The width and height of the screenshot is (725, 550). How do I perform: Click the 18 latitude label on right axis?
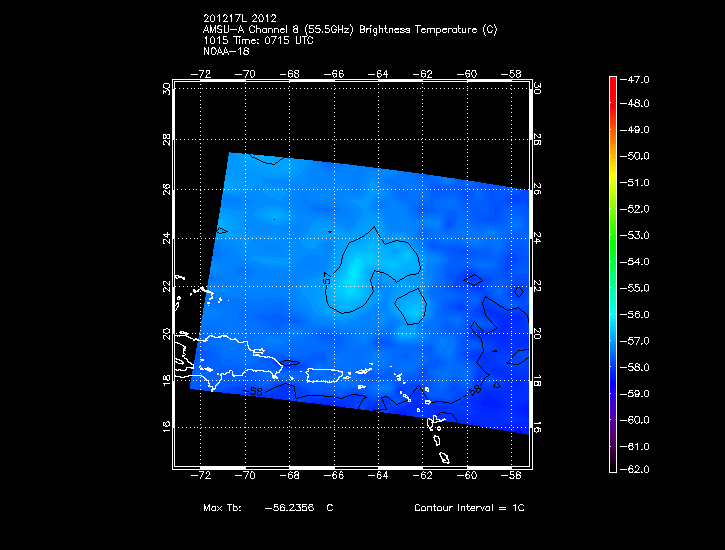(x=537, y=380)
